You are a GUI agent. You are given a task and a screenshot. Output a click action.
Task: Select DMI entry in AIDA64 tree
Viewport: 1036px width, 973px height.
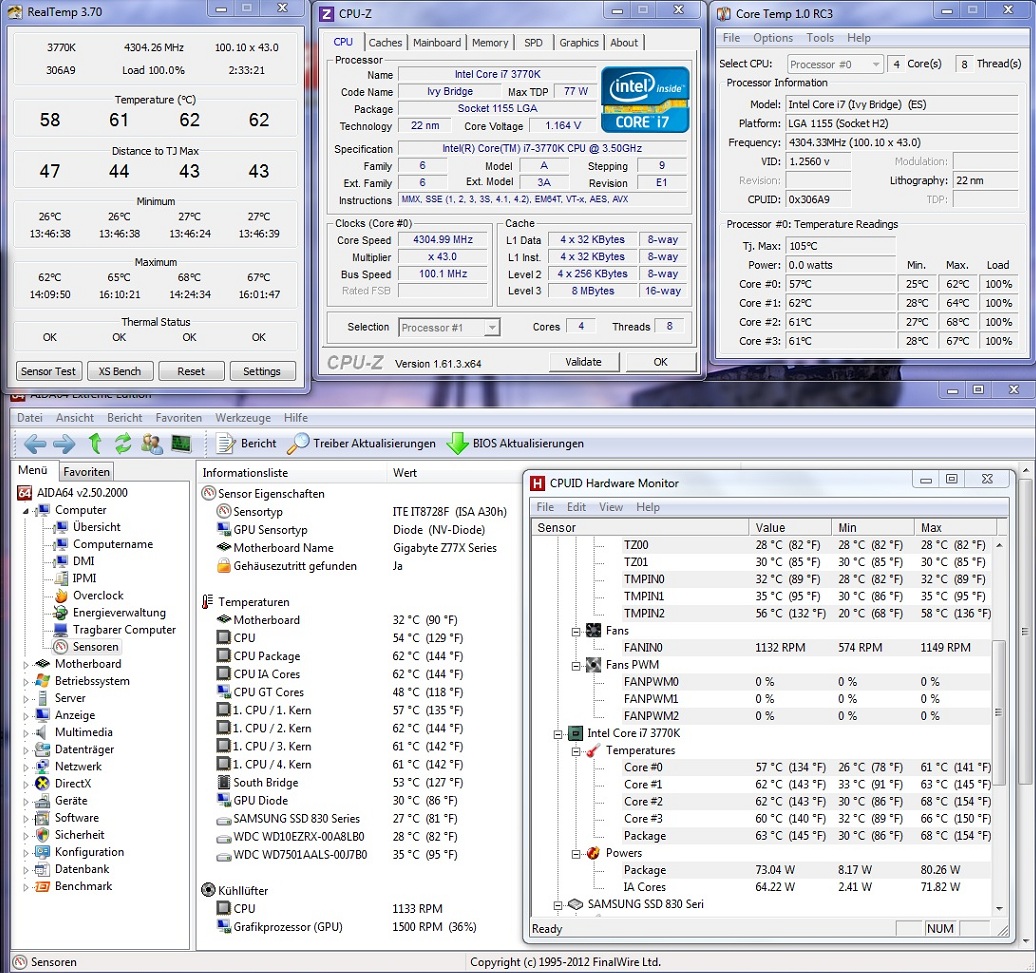click(83, 561)
